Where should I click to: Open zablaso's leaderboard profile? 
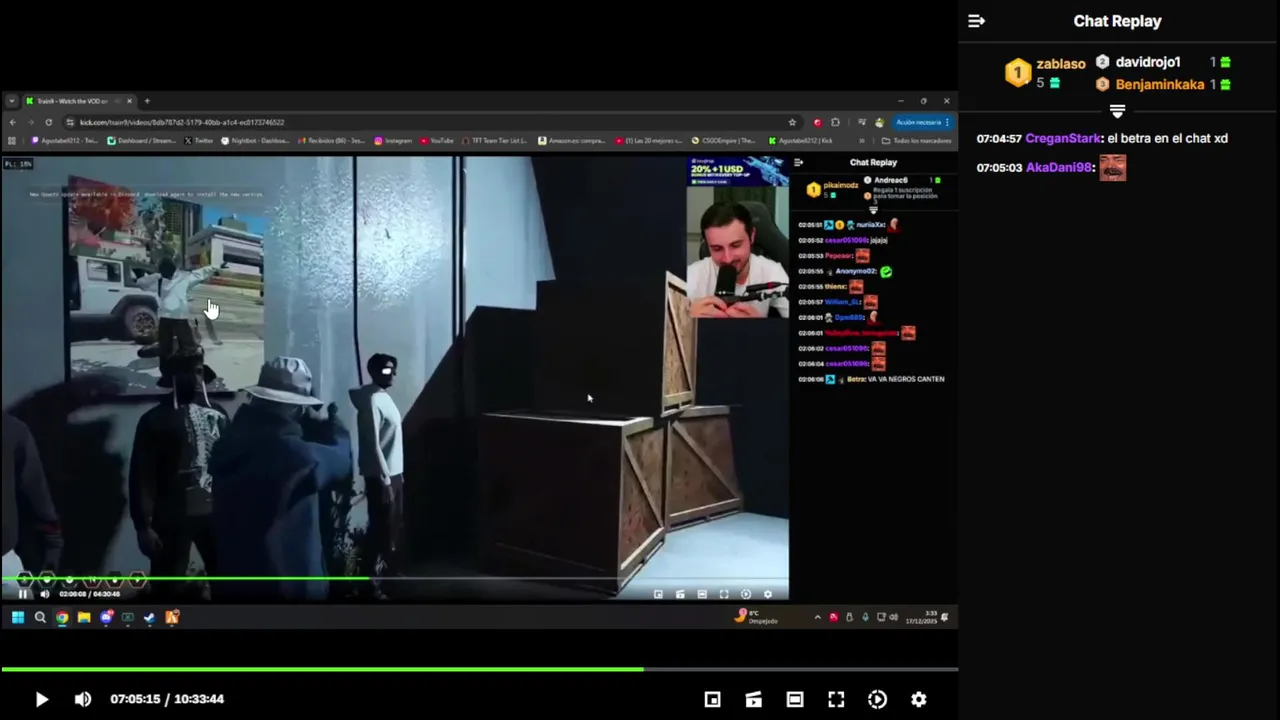pyautogui.click(x=1060, y=64)
